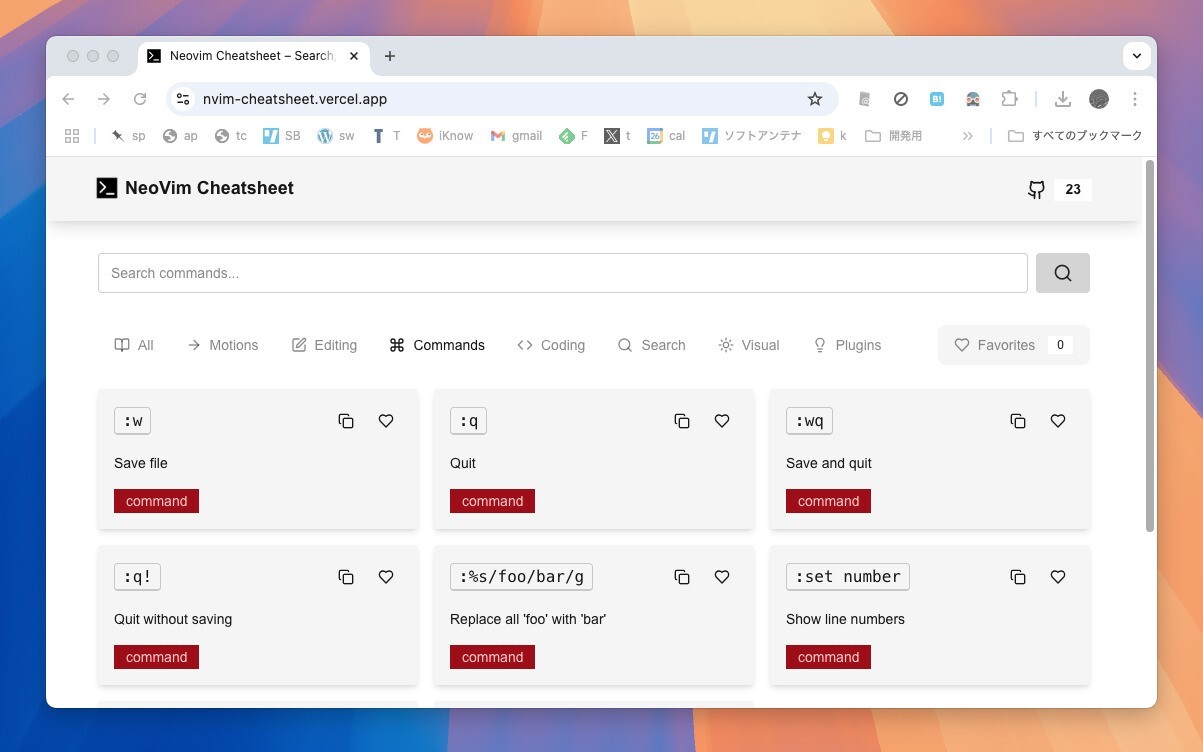Screen dimensions: 1203x752
Task: Open the SB bookmark
Action: coord(281,136)
